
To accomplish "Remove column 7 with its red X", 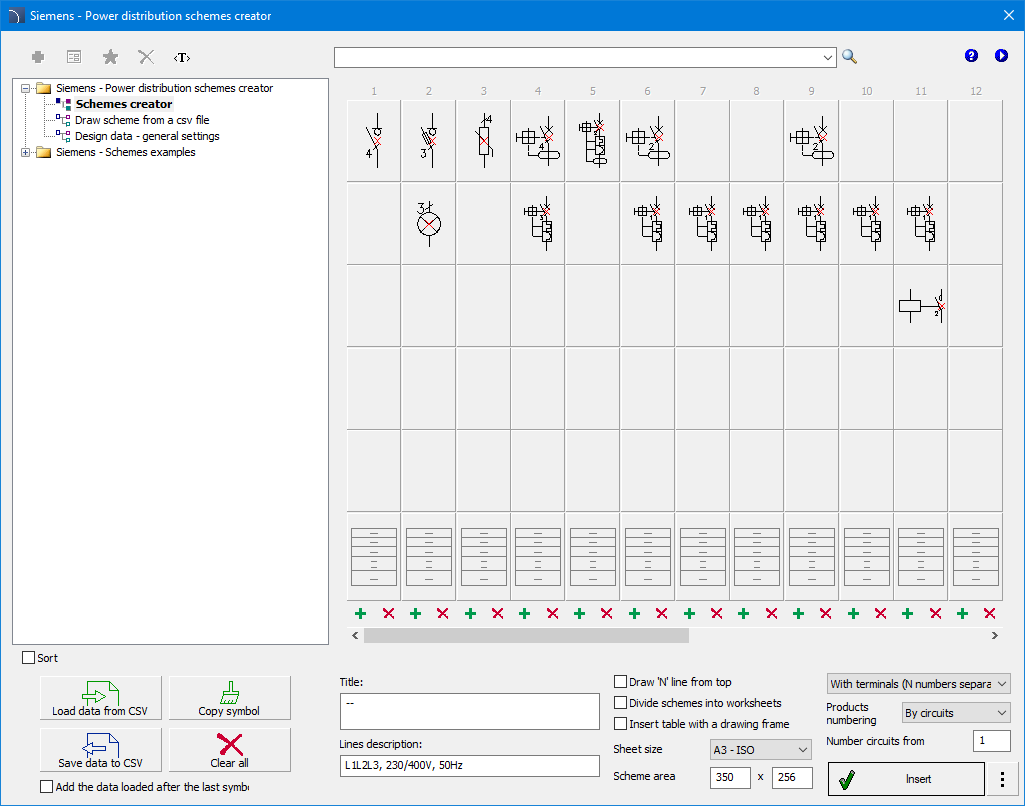I will (716, 613).
